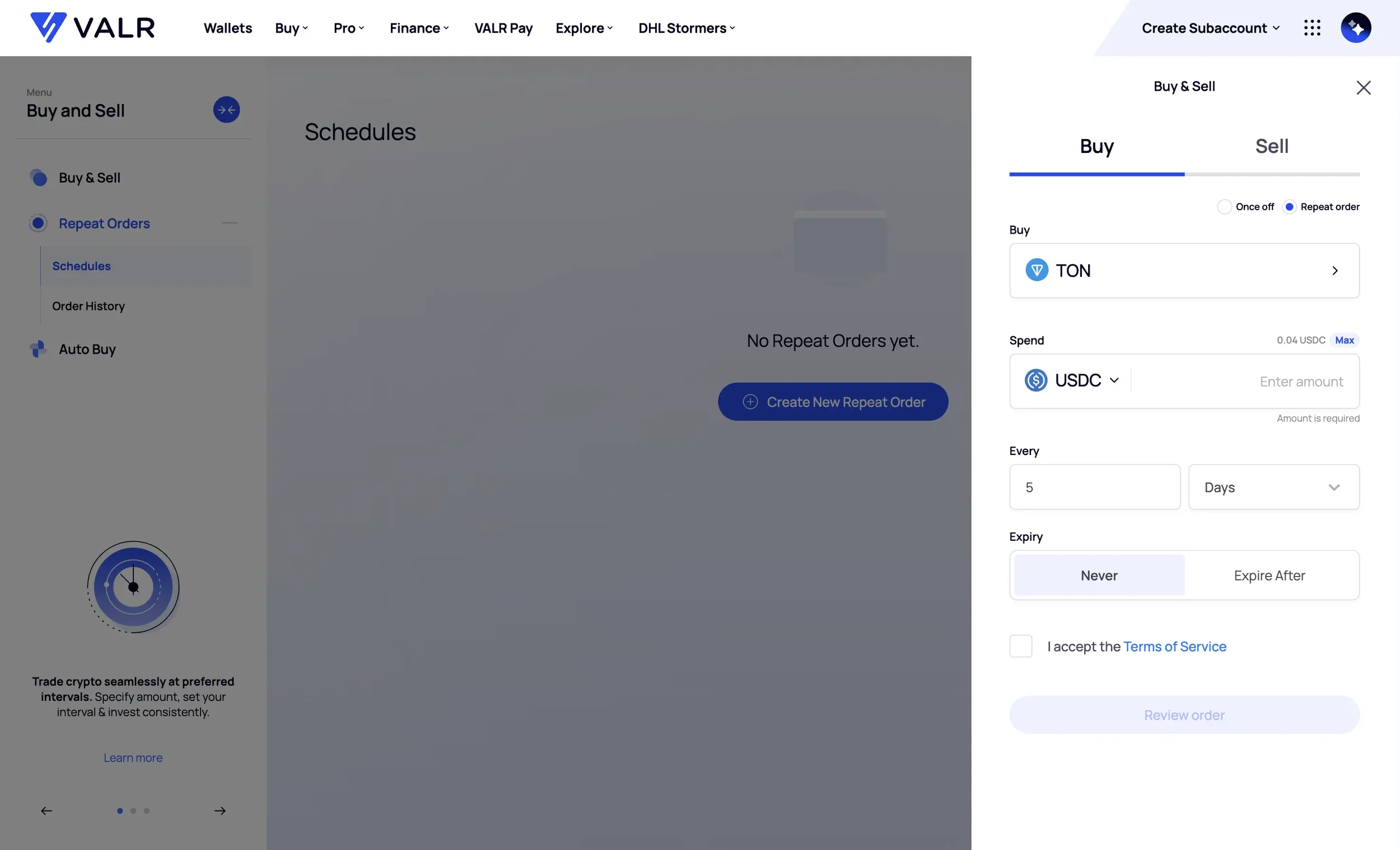
Task: Click Create New Repeat Order button
Action: click(x=832, y=401)
